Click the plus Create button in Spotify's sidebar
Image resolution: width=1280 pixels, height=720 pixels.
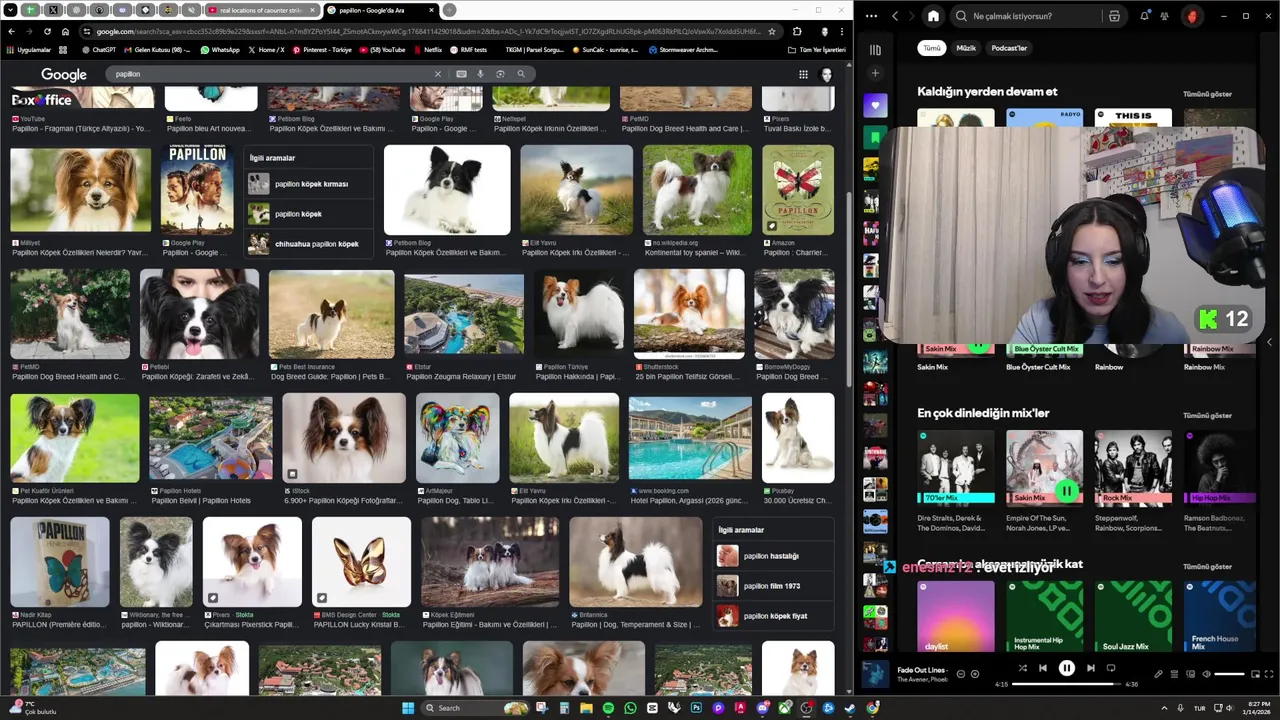coord(875,73)
